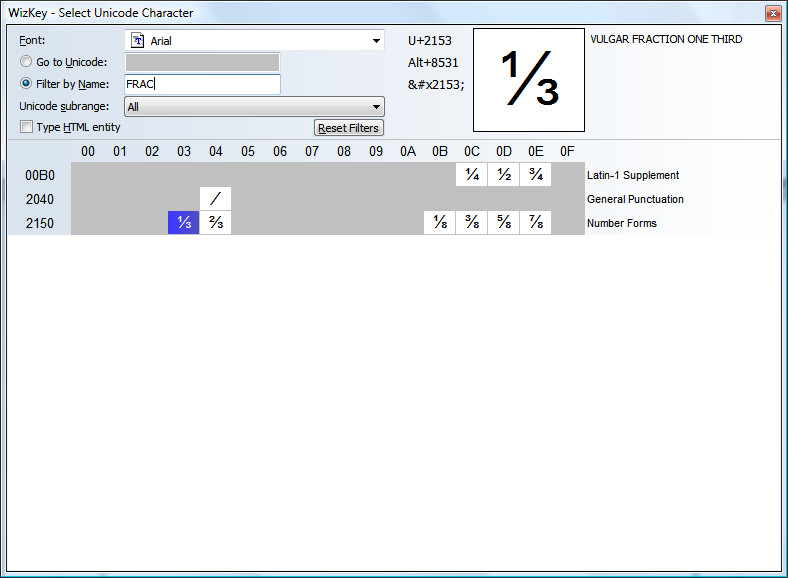The height and width of the screenshot is (578, 788).
Task: Click the 0F column header
Action: tap(567, 151)
